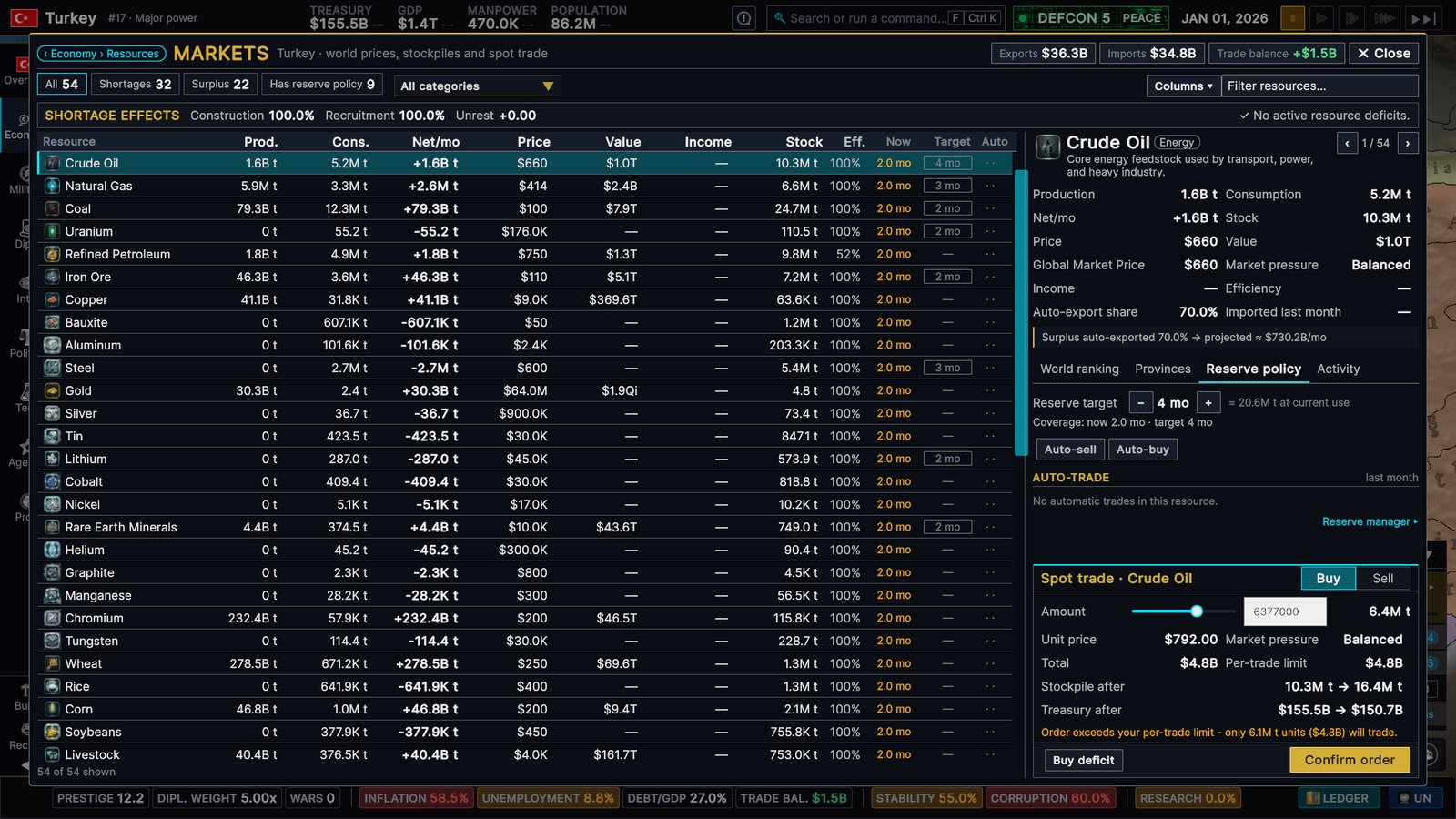Image resolution: width=1456 pixels, height=819 pixels.
Task: Toggle auto setting for Crude Oil row
Action: coord(990,163)
